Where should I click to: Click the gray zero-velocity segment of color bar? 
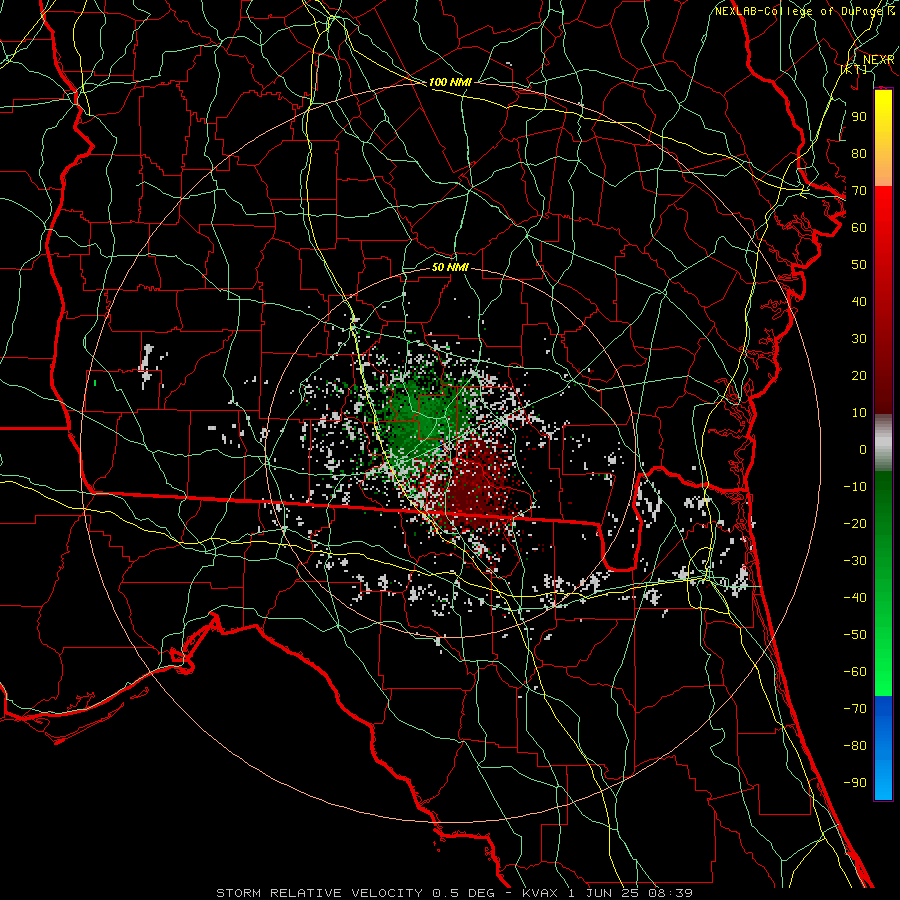pos(883,443)
